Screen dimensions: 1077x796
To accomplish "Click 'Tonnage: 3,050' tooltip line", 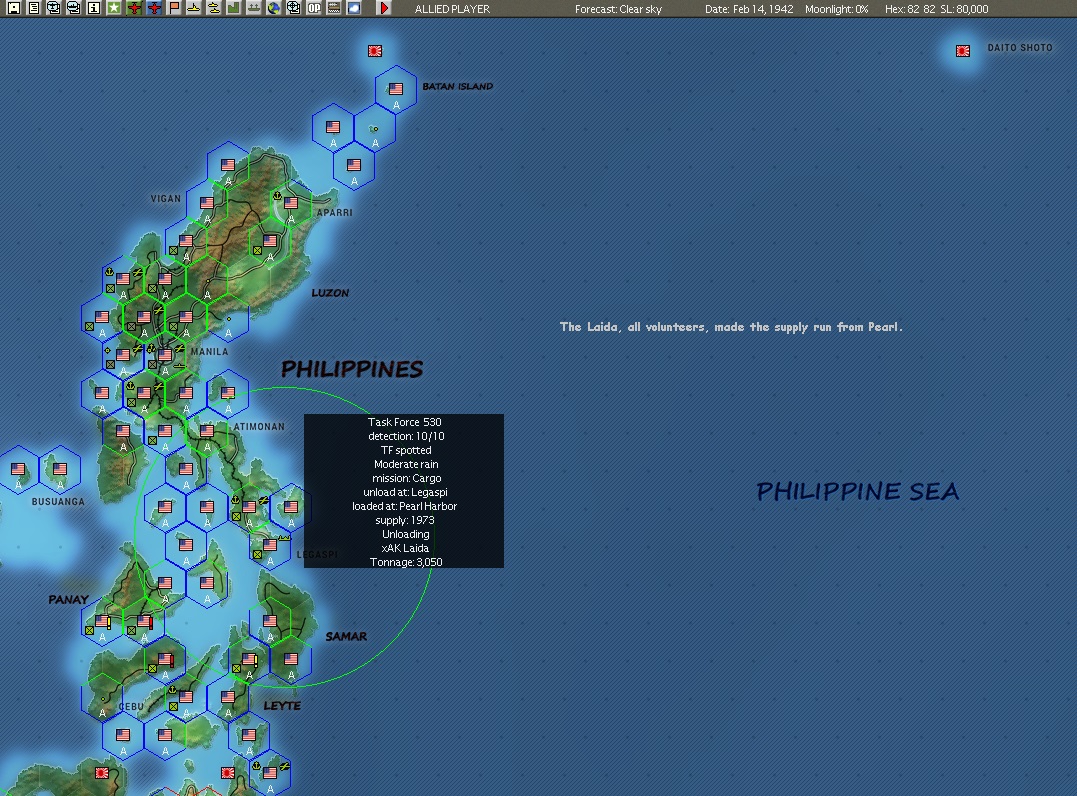I will 406,562.
